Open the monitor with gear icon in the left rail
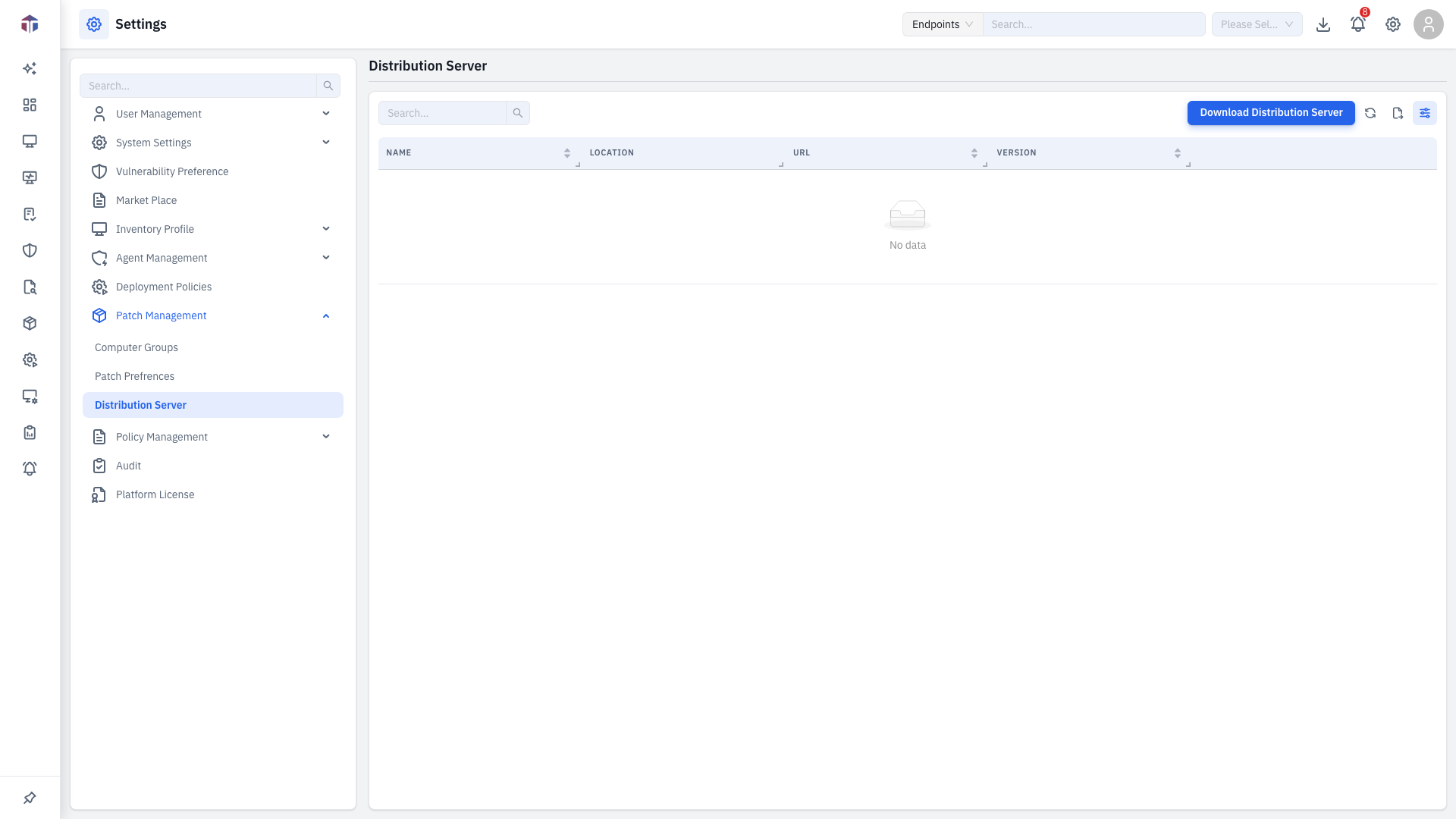This screenshot has height=819, width=1456. click(x=30, y=396)
